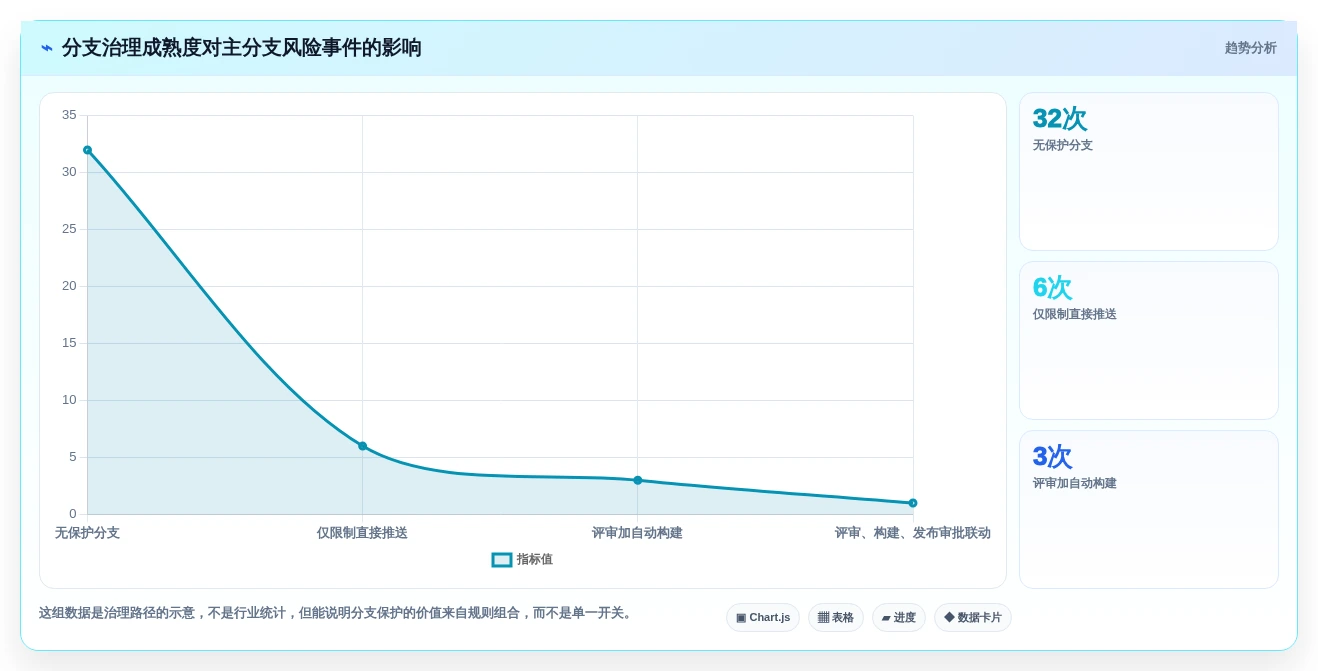Click the lightning icon beside the title

(x=47, y=48)
